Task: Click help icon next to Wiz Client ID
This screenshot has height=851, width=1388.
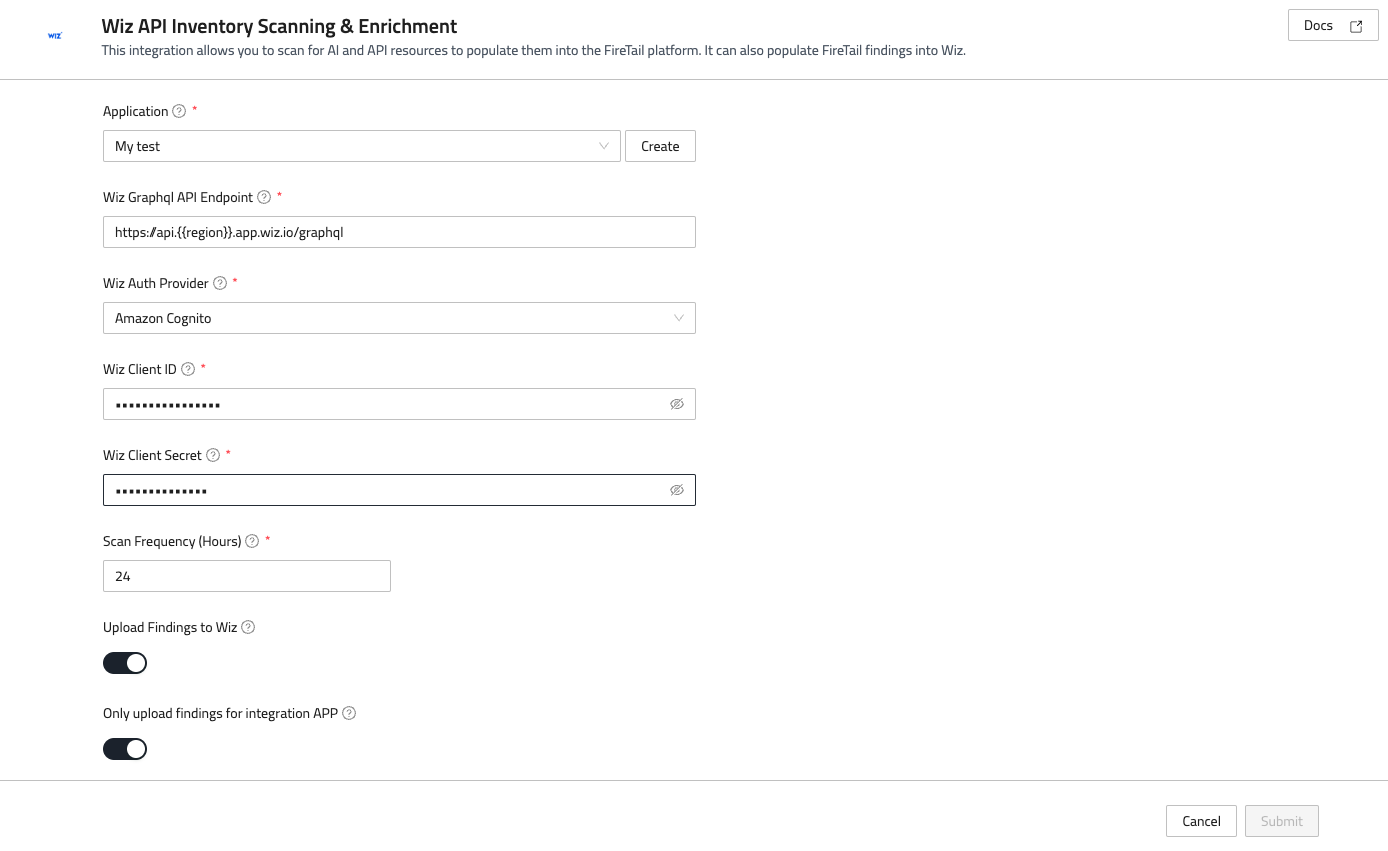Action: click(188, 369)
